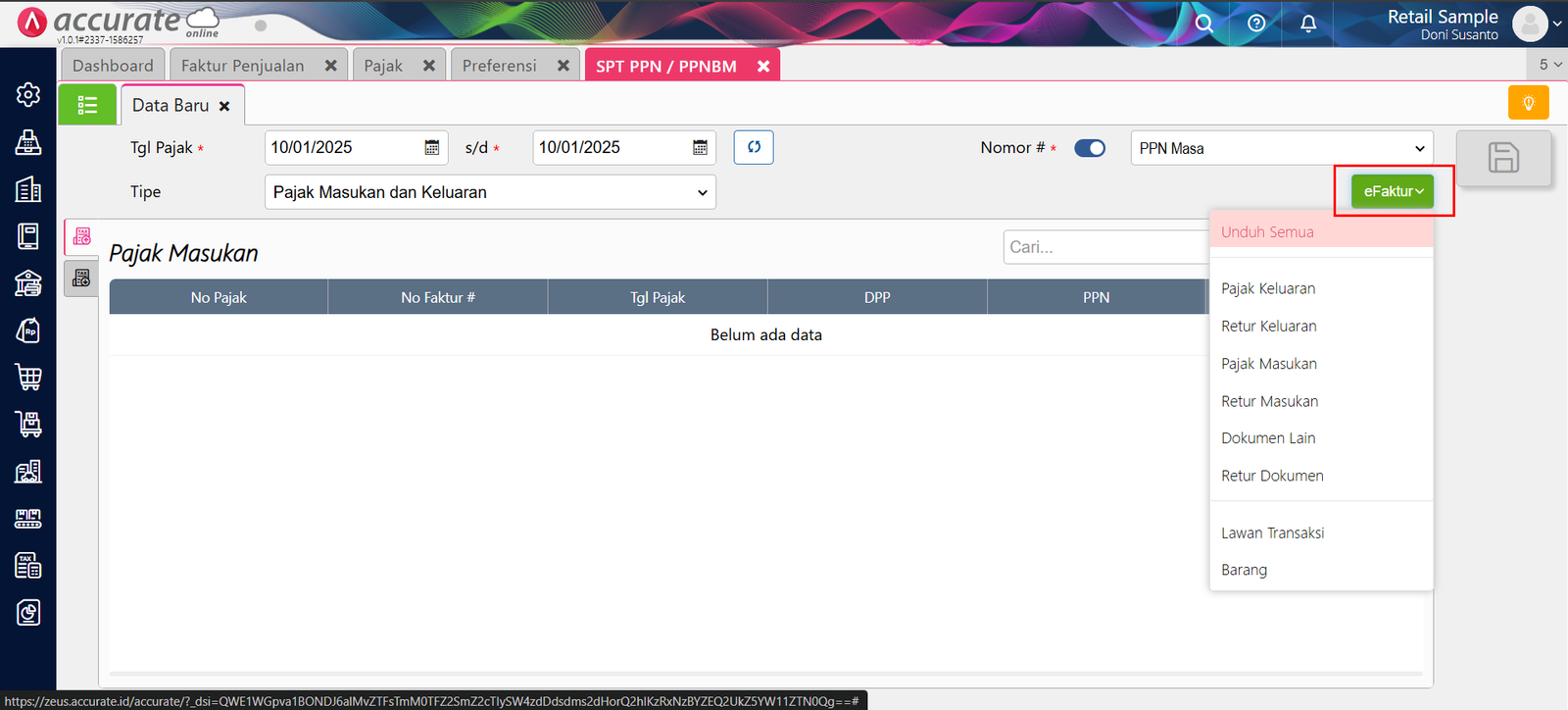Open settings gear in left sidebar
1568x710 pixels.
pos(28,94)
